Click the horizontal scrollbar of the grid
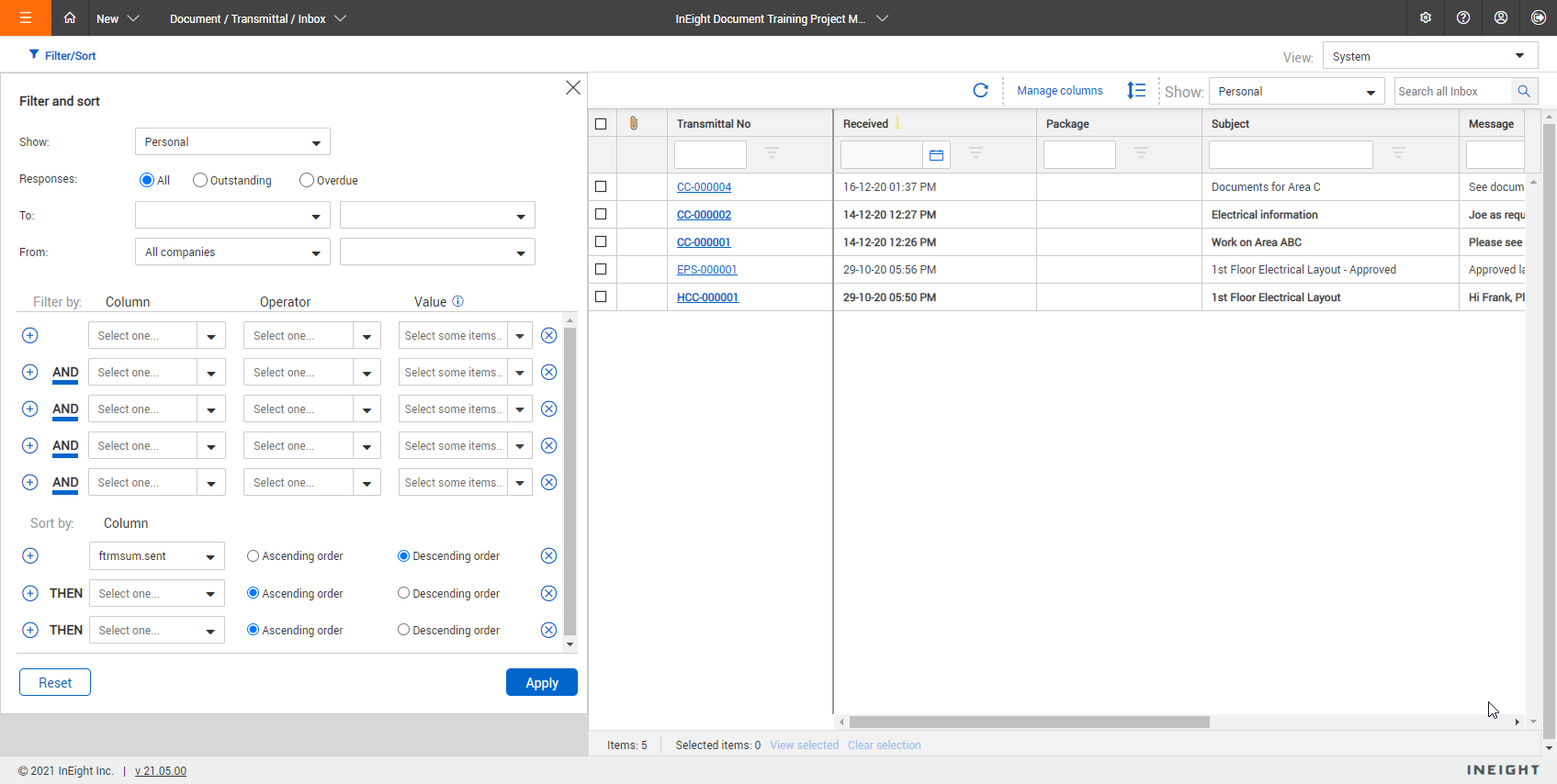The height and width of the screenshot is (784, 1557). 1029,722
